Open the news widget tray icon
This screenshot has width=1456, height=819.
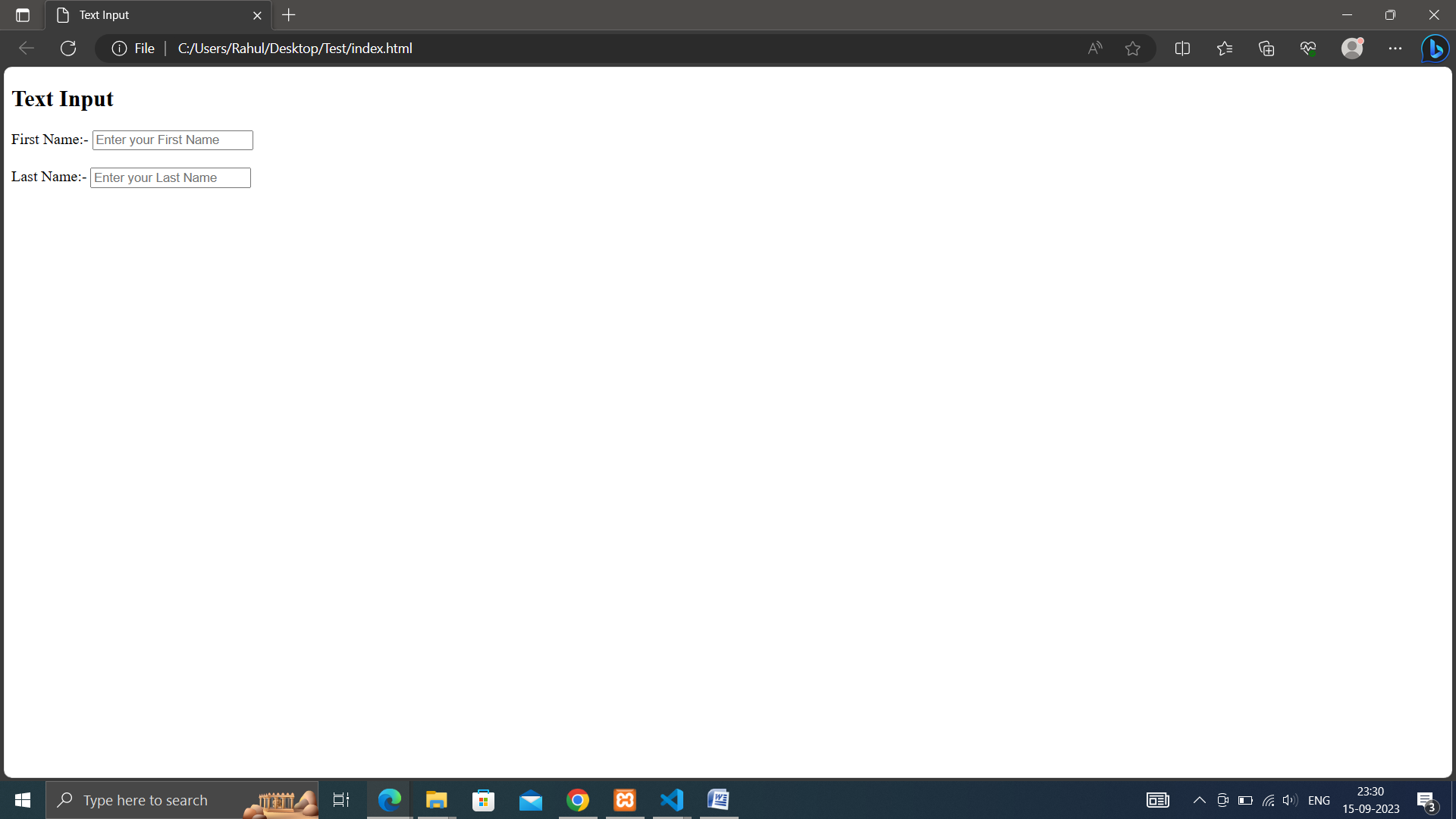[1158, 800]
